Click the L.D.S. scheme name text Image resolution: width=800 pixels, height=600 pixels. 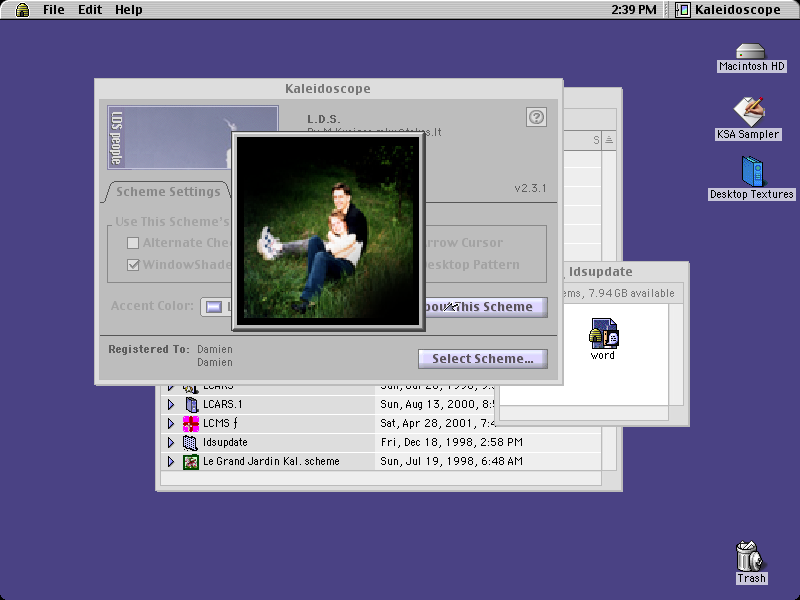click(x=323, y=119)
